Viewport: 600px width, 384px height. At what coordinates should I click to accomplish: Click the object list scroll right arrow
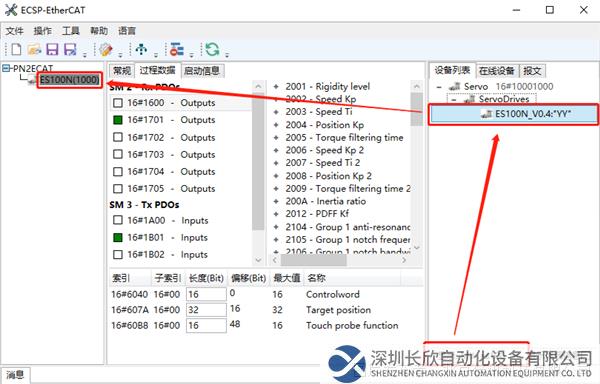(404, 260)
